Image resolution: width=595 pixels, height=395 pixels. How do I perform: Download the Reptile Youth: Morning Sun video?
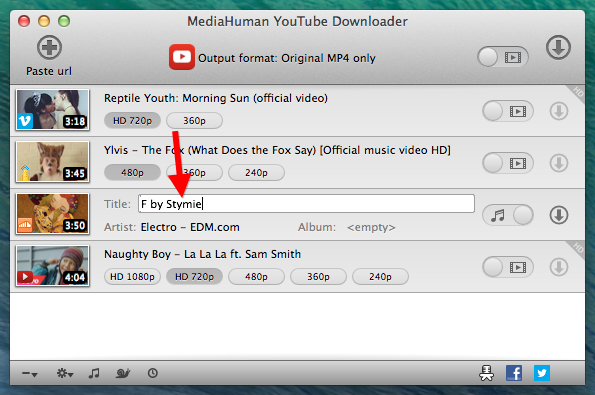[559, 111]
